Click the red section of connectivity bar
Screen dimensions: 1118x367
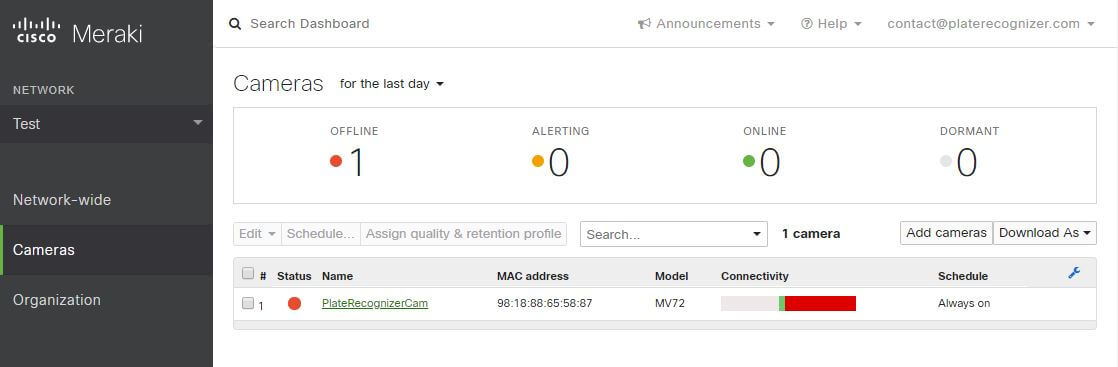(x=820, y=304)
